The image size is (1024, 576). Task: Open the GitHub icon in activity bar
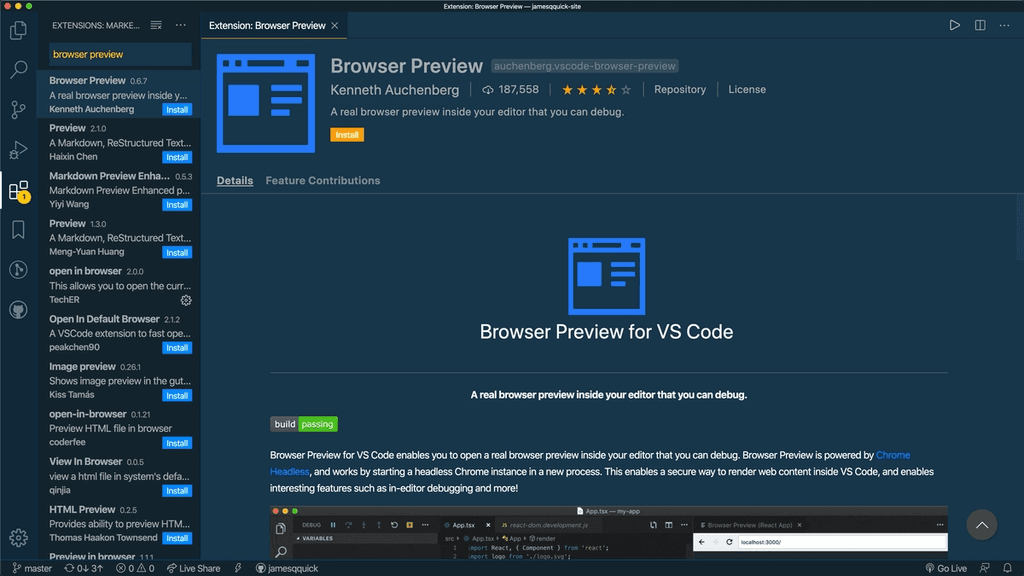click(x=18, y=310)
